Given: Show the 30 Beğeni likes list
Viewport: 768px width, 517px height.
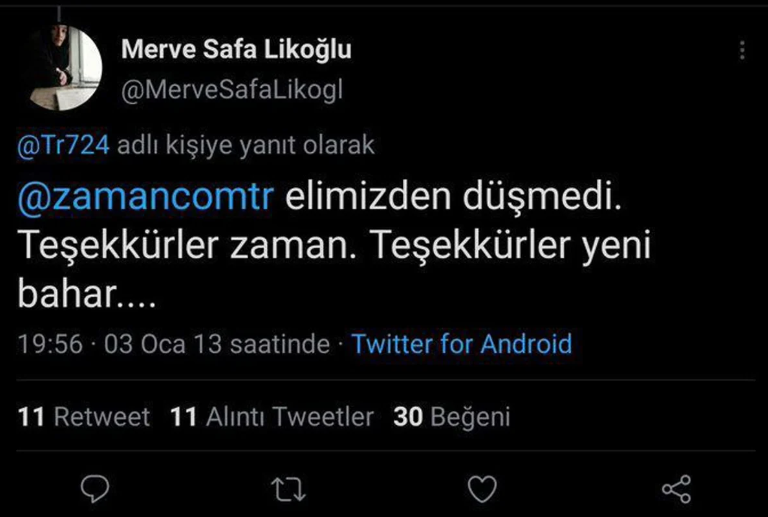Looking at the screenshot, I should [x=452, y=417].
